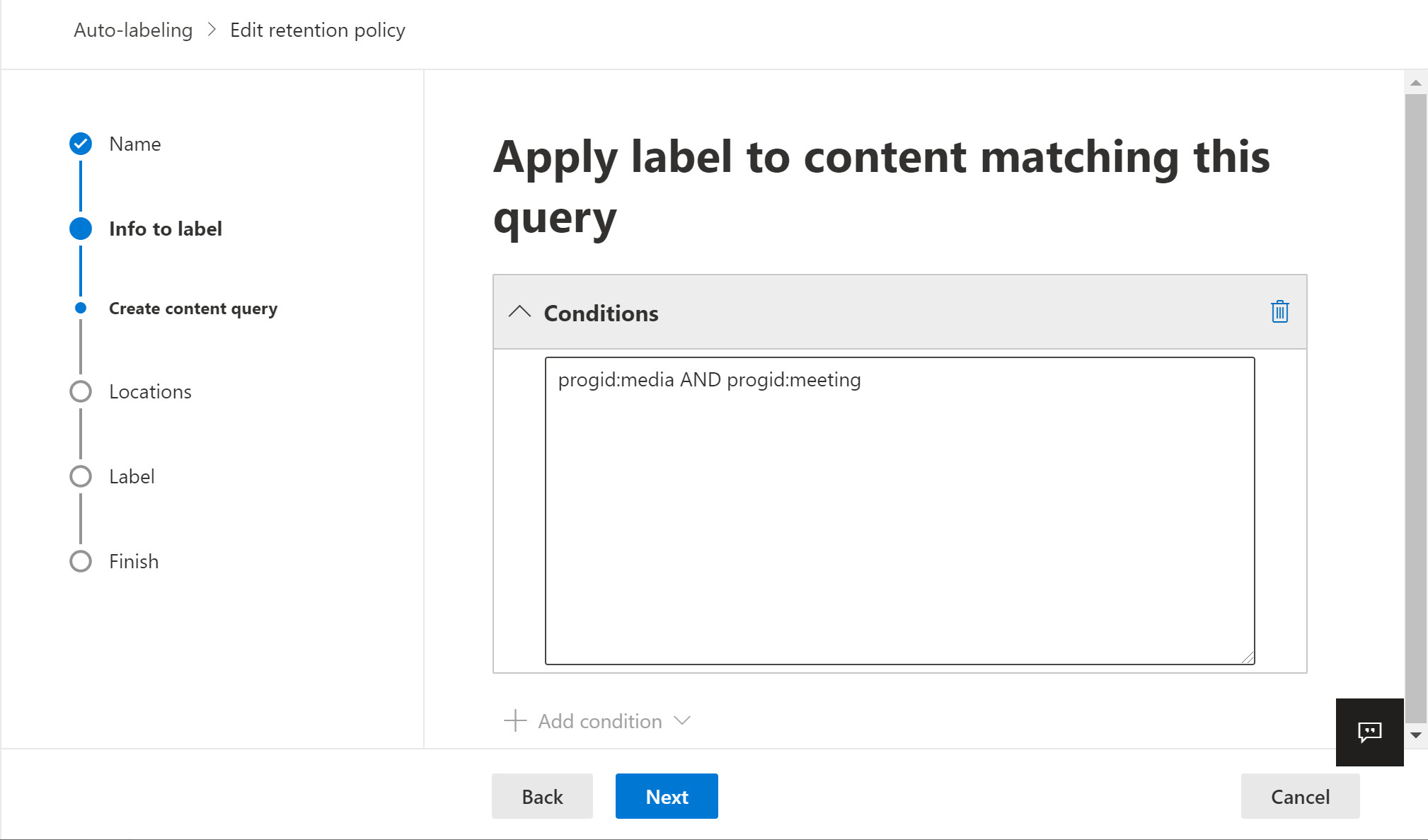Viewport: 1428px width, 840px height.
Task: Click the plus icon beside Add condition
Action: pos(515,721)
